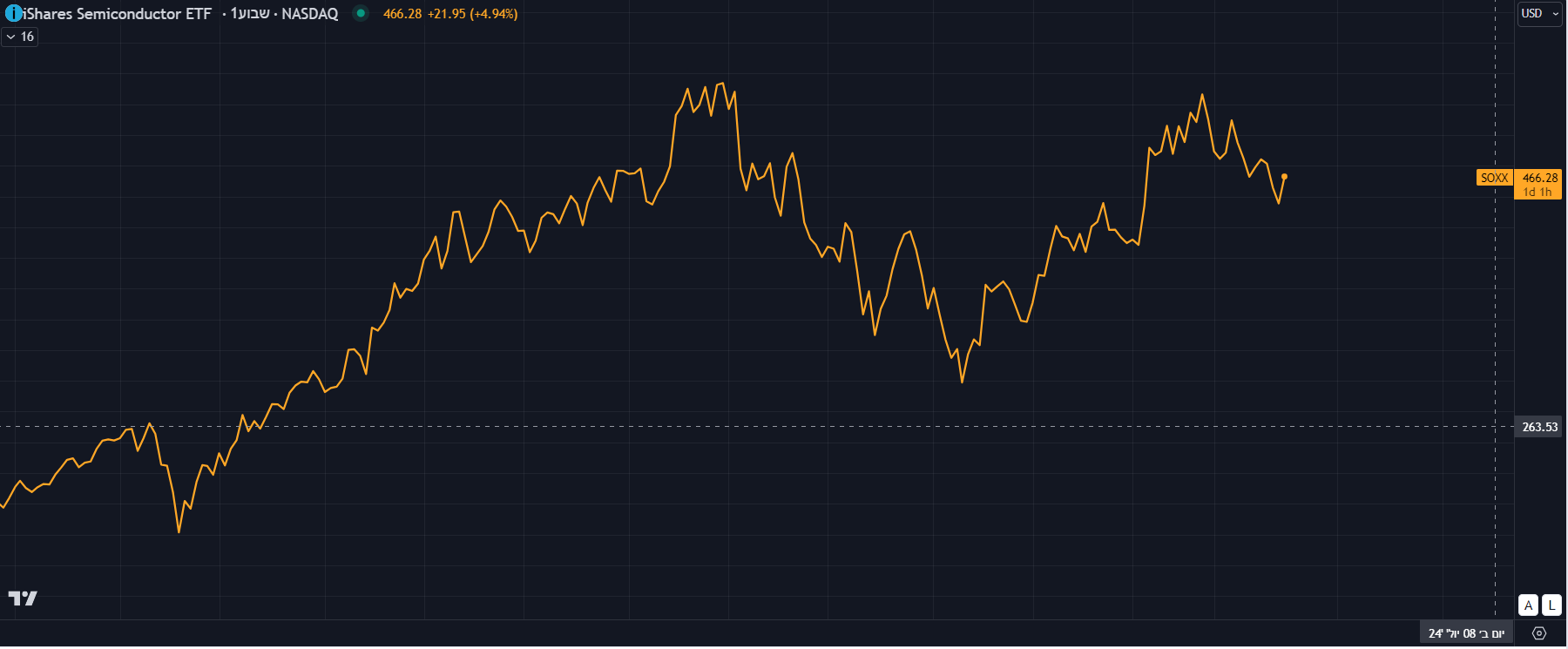This screenshot has height=649, width=1568.
Task: Click the green market status indicator dot
Action: tap(361, 13)
